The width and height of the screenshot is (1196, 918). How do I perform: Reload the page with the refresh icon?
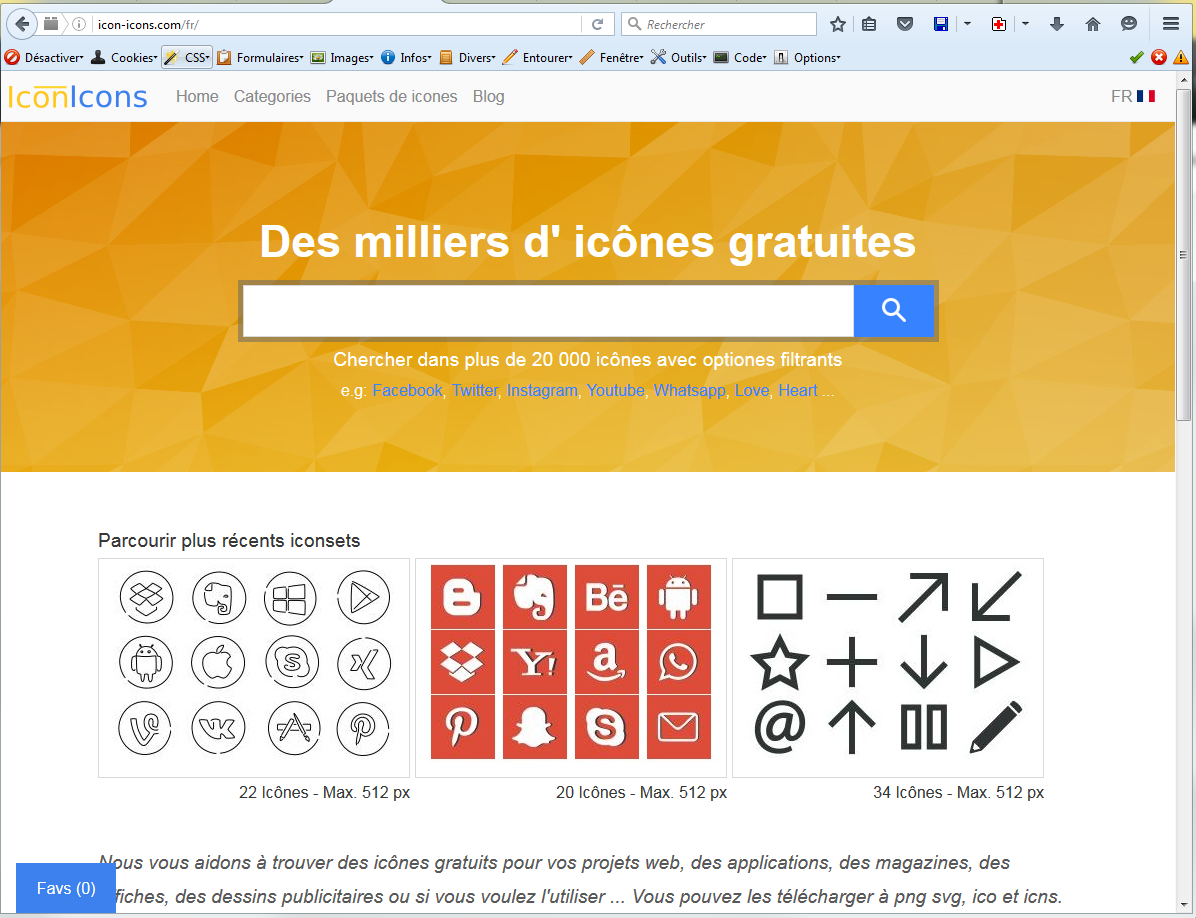(598, 24)
